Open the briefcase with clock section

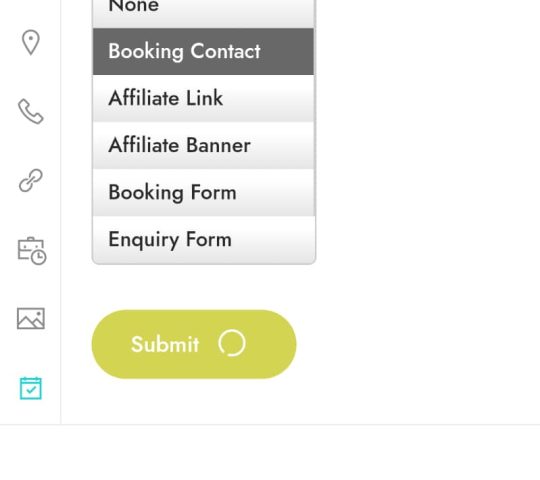pyautogui.click(x=32, y=251)
